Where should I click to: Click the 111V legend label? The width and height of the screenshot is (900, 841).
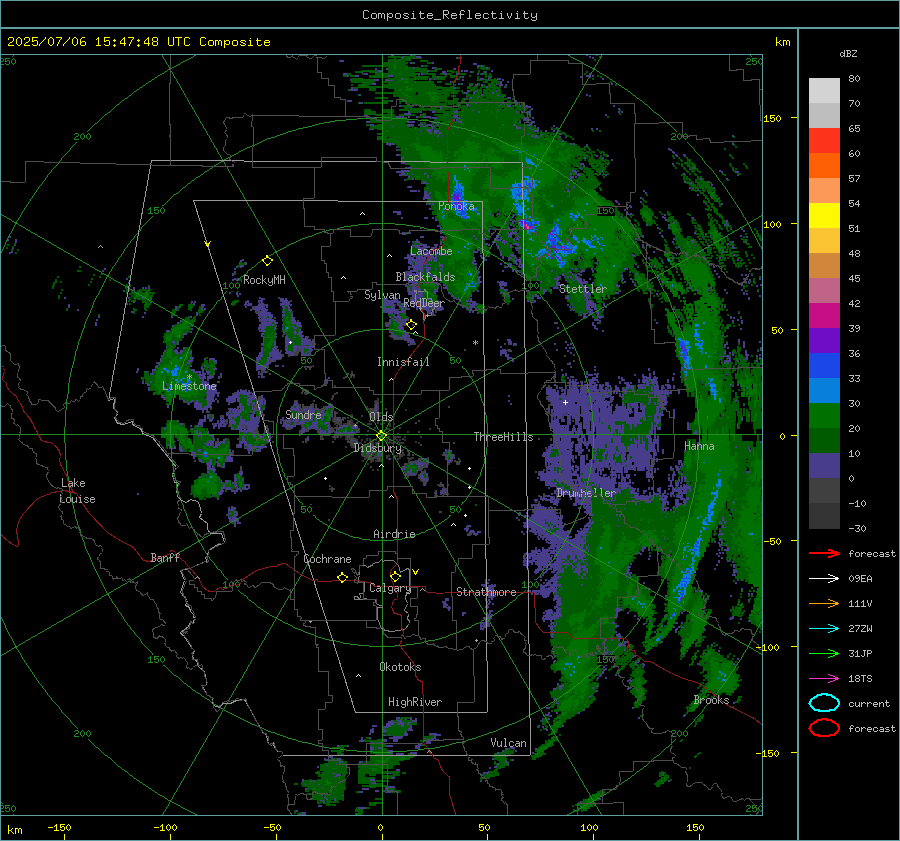(x=860, y=603)
